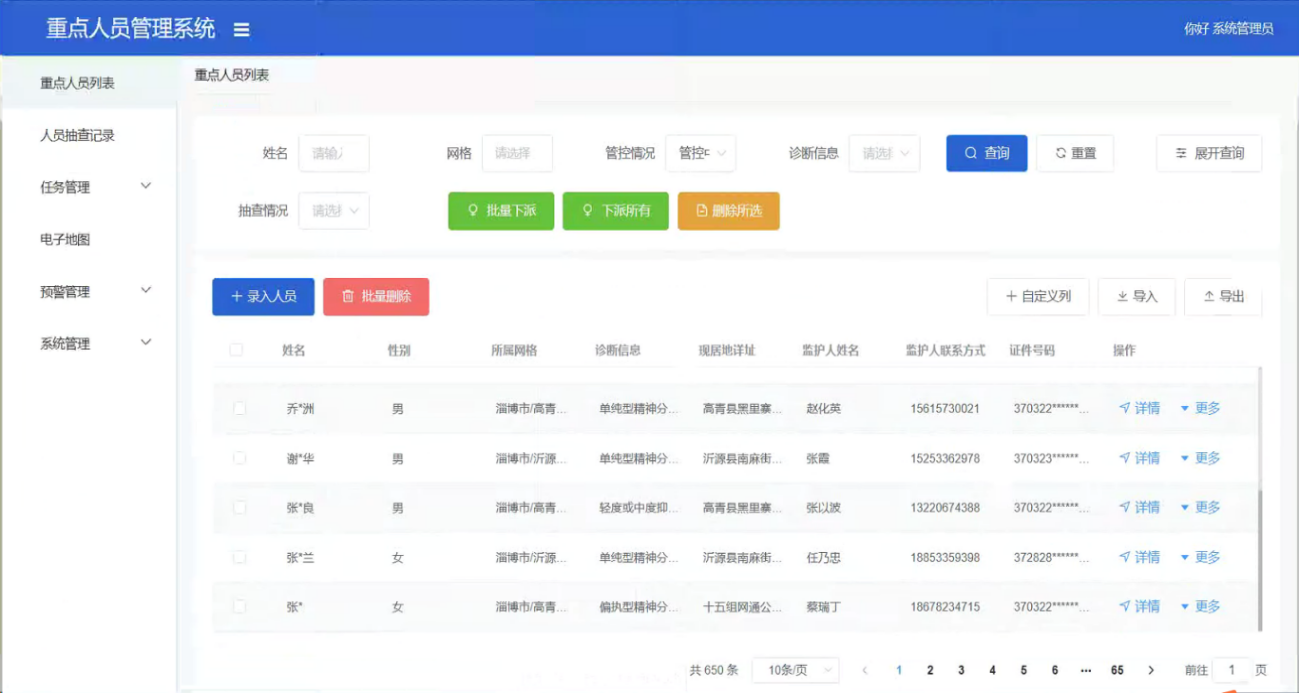Image resolution: width=1299 pixels, height=693 pixels.
Task: Click the 查询 search button
Action: pos(986,153)
